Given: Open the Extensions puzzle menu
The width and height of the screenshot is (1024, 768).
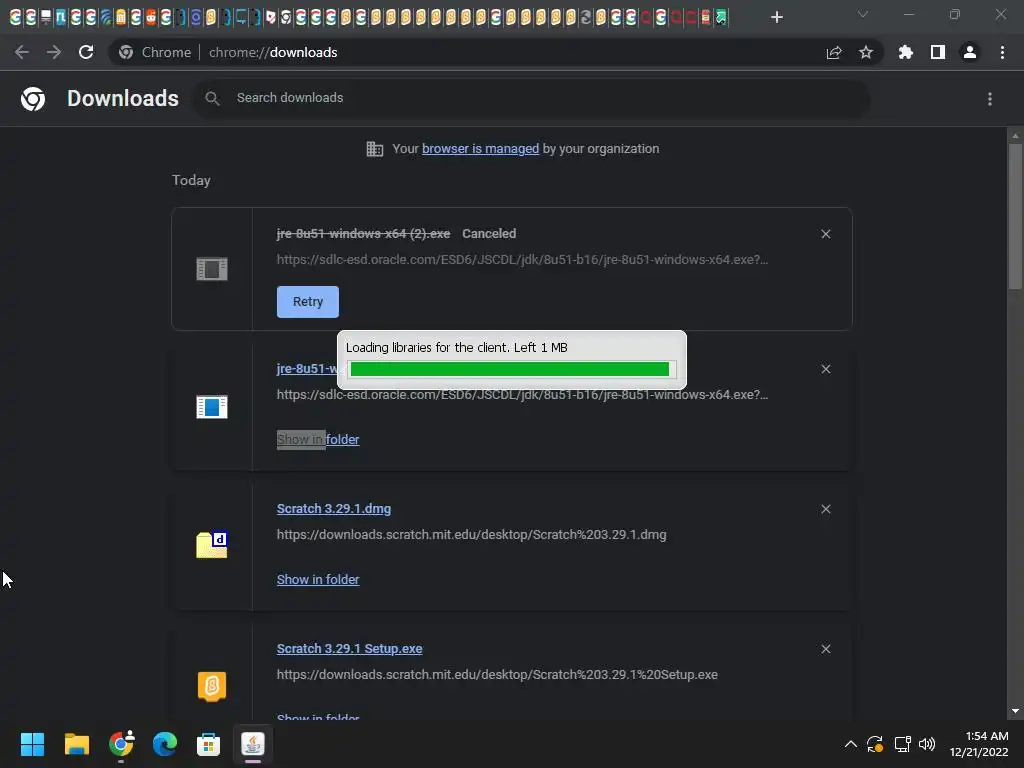Looking at the screenshot, I should pyautogui.click(x=905, y=52).
